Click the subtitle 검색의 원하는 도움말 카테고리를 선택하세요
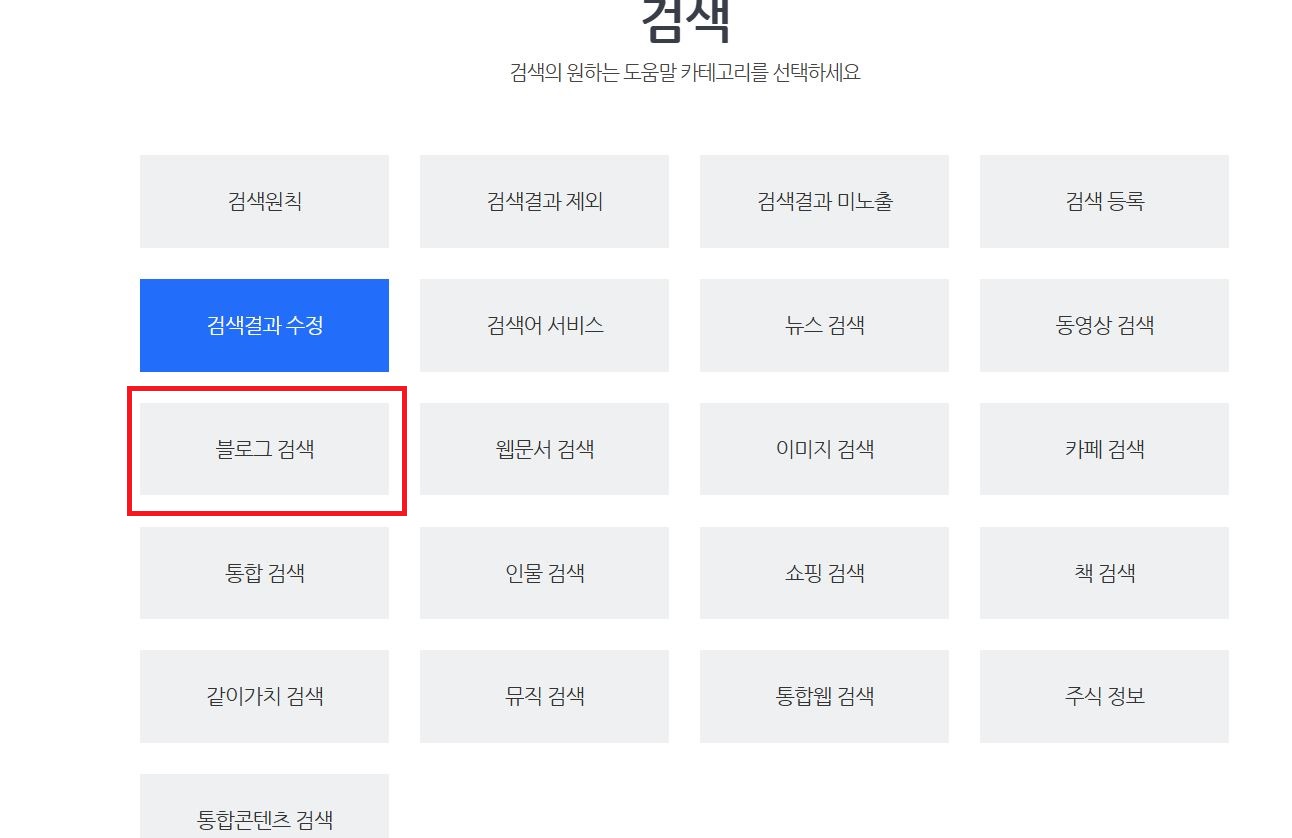 684,73
